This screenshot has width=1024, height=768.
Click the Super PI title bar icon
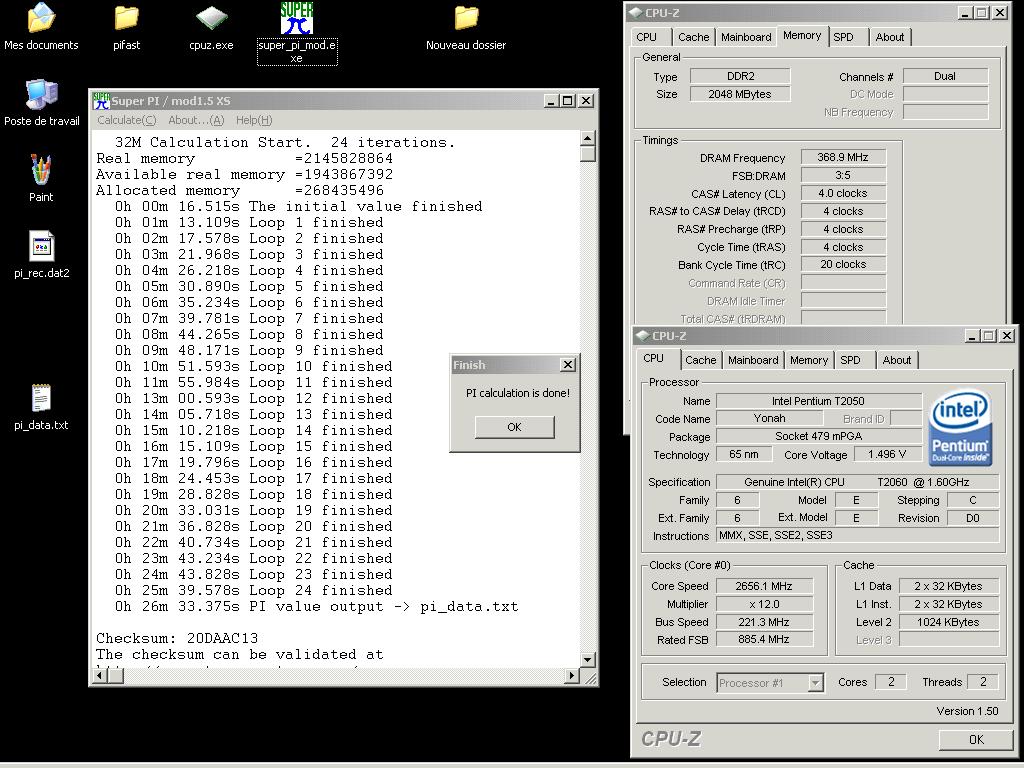[101, 101]
